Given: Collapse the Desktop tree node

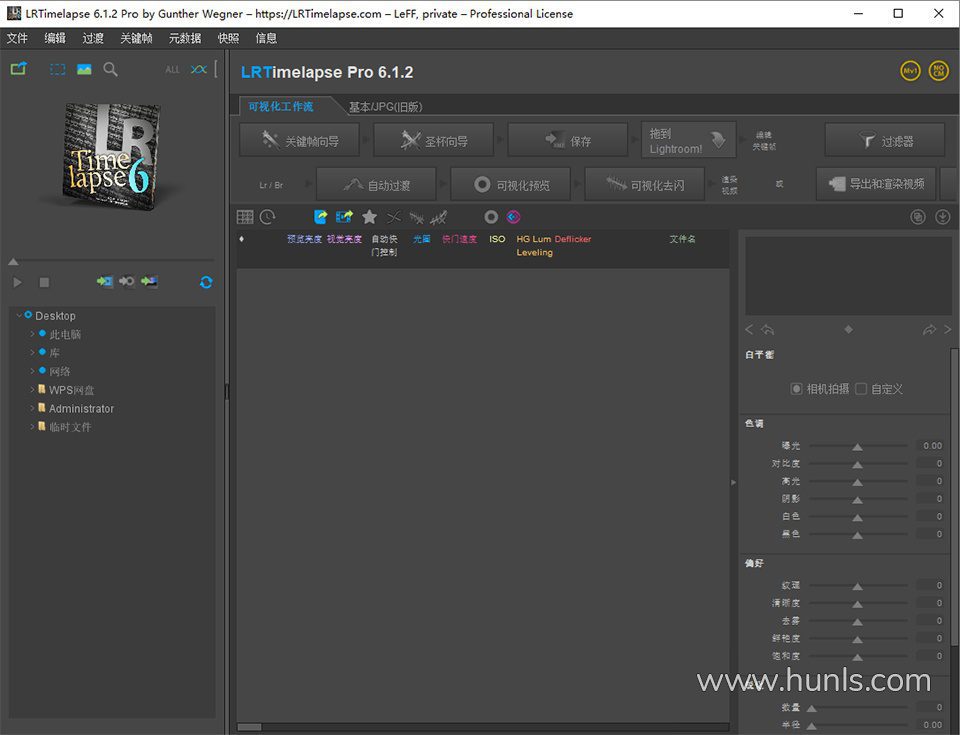Looking at the screenshot, I should (19, 315).
